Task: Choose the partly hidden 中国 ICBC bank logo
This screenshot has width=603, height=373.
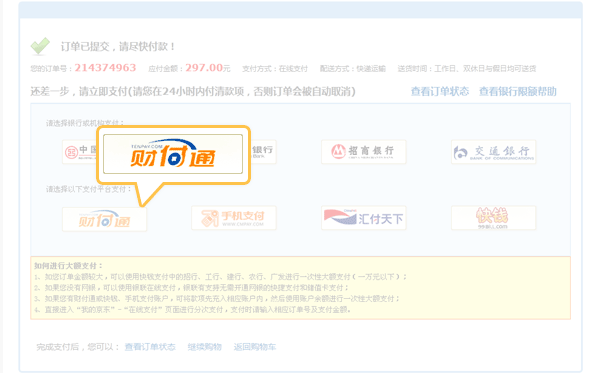Action: pyautogui.click(x=80, y=152)
